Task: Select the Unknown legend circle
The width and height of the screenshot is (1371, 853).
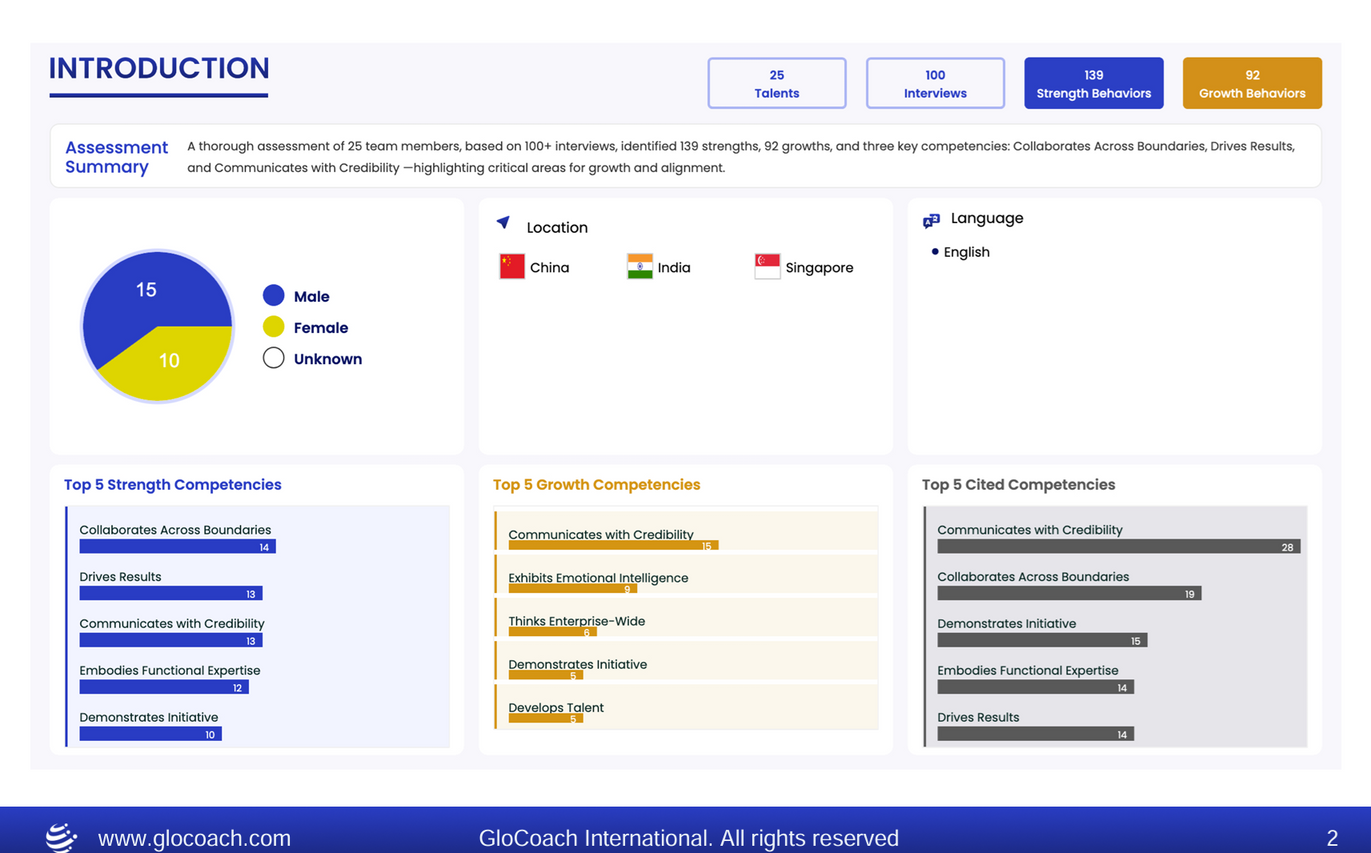Action: 273,358
